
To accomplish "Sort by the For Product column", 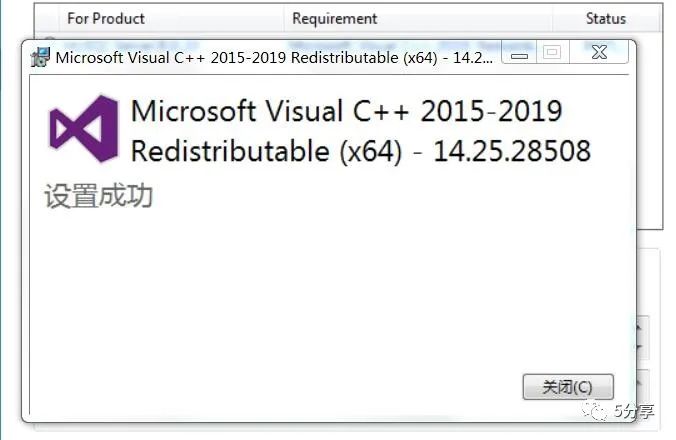I will (x=106, y=18).
